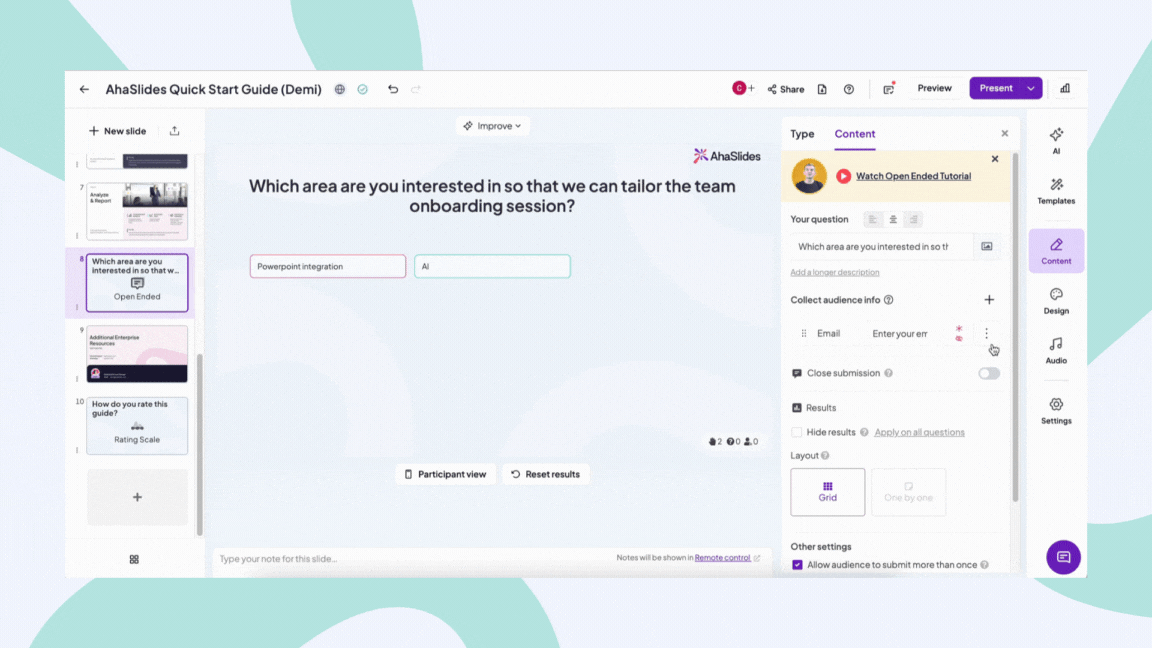Viewport: 1152px width, 648px height.
Task: Click the import slides upload icon
Action: tap(174, 131)
